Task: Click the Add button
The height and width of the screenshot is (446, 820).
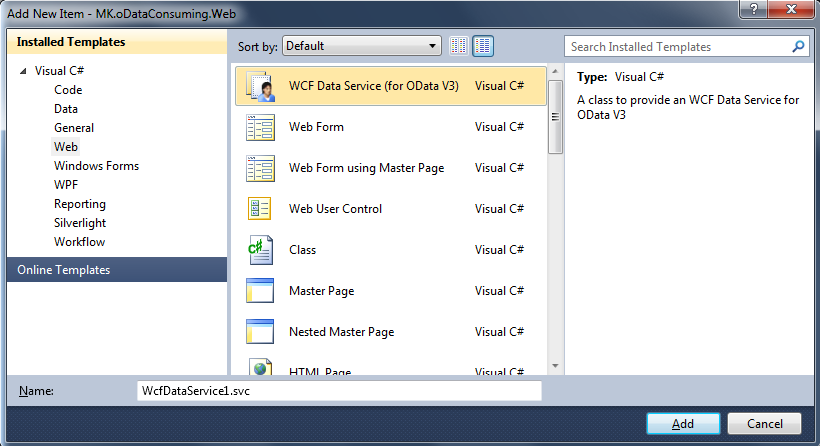Action: (683, 424)
